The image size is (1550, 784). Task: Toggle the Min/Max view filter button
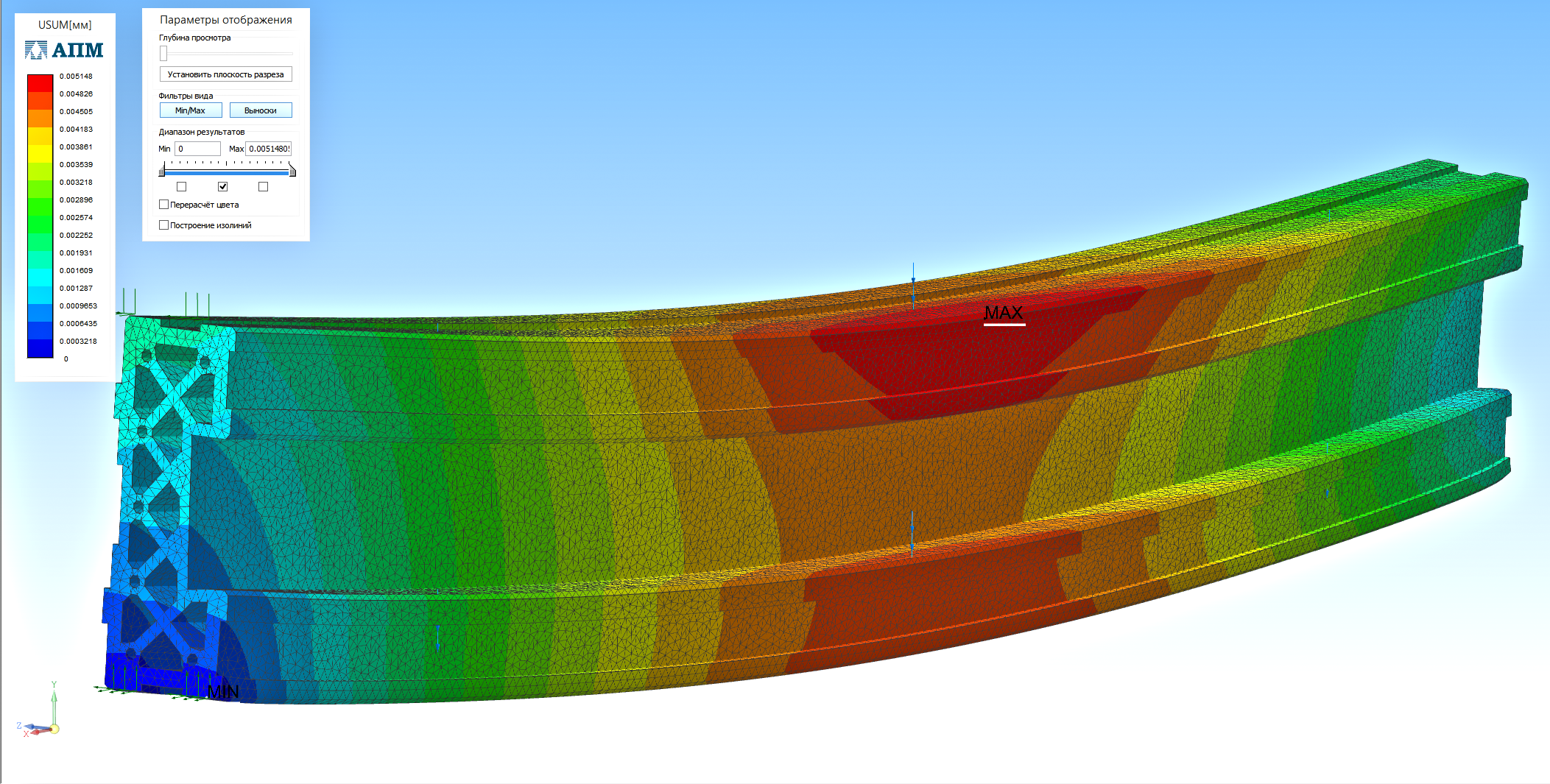(x=191, y=110)
